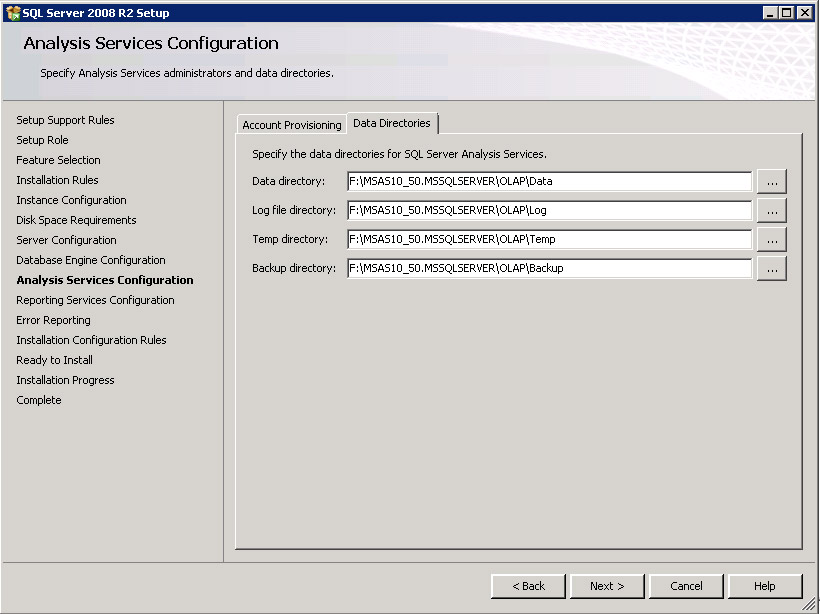This screenshot has width=820, height=614.
Task: Select Analysis Services Configuration step in sidebar
Action: [x=105, y=280]
